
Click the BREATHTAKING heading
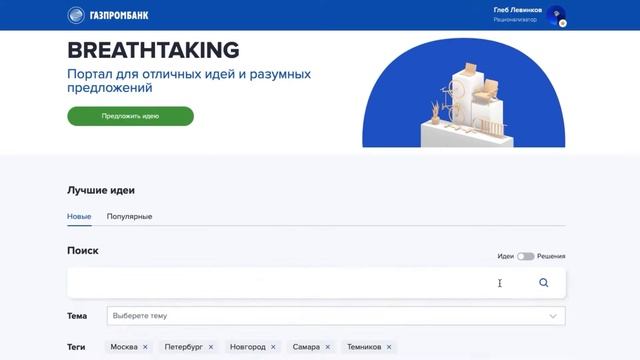[153, 50]
